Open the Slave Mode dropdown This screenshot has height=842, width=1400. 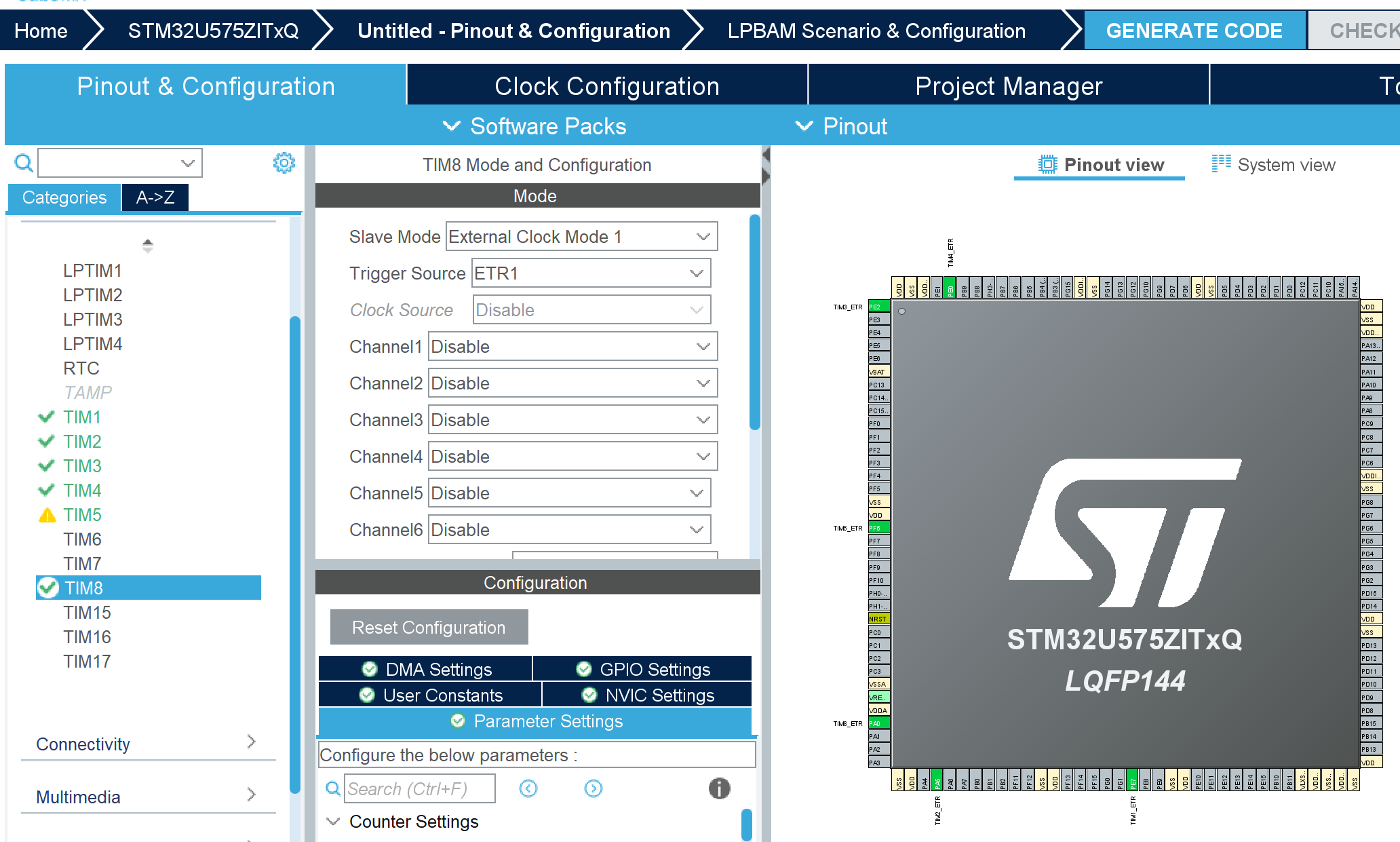[x=702, y=236]
